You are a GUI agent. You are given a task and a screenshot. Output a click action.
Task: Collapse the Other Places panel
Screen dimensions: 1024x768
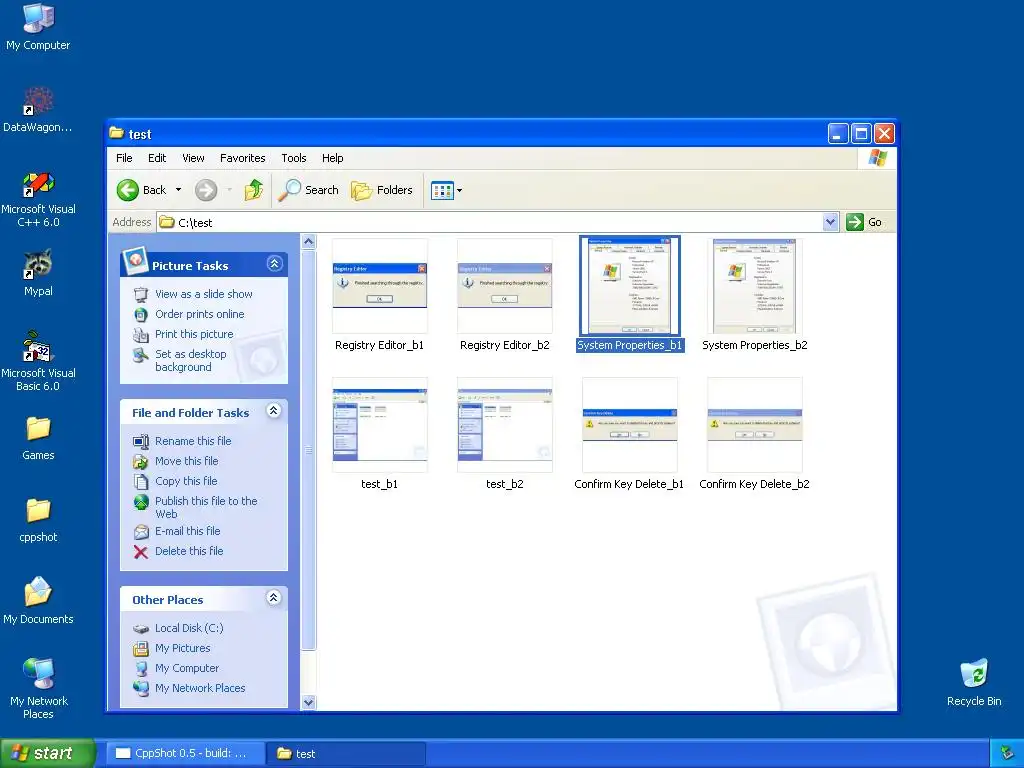(x=274, y=598)
